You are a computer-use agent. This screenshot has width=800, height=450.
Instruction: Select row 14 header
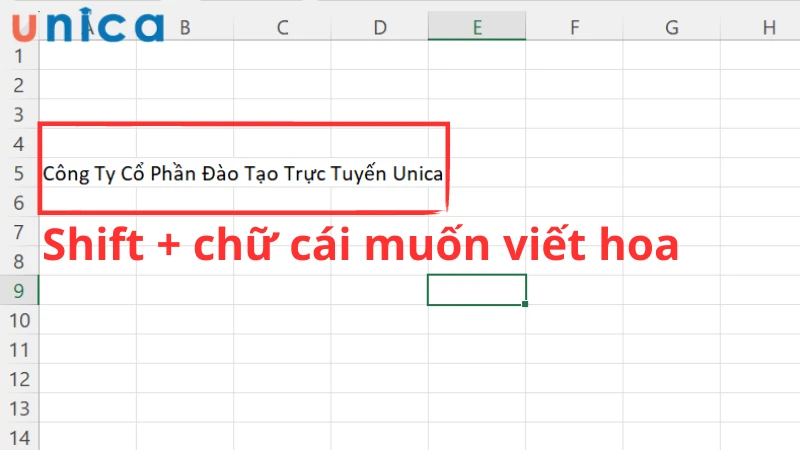(x=19, y=437)
